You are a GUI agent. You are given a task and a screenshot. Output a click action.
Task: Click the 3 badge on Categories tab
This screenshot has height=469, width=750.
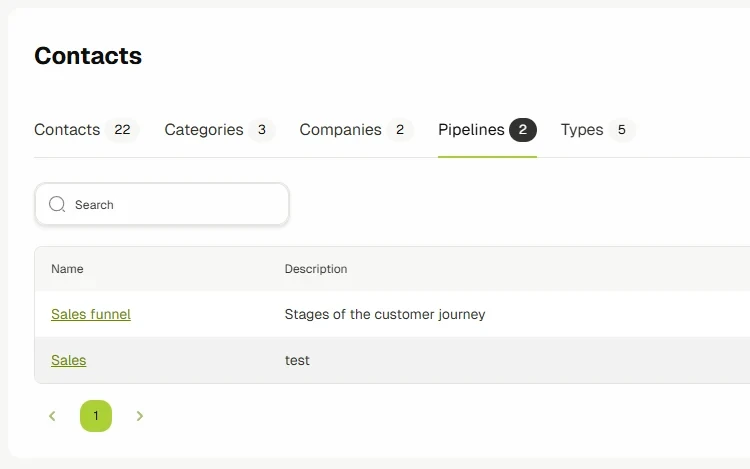262,130
